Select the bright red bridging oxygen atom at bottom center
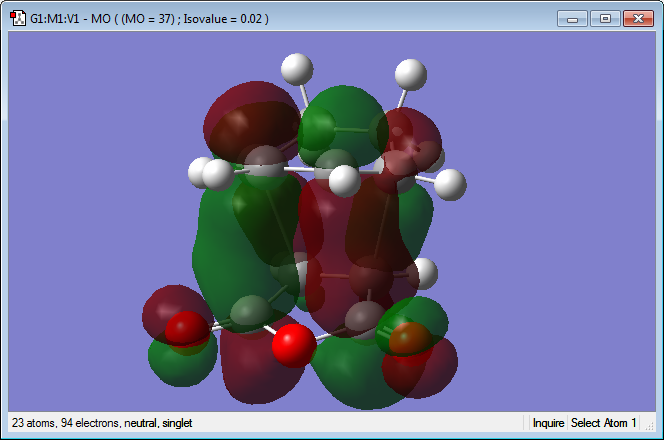This screenshot has width=664, height=440. (294, 345)
